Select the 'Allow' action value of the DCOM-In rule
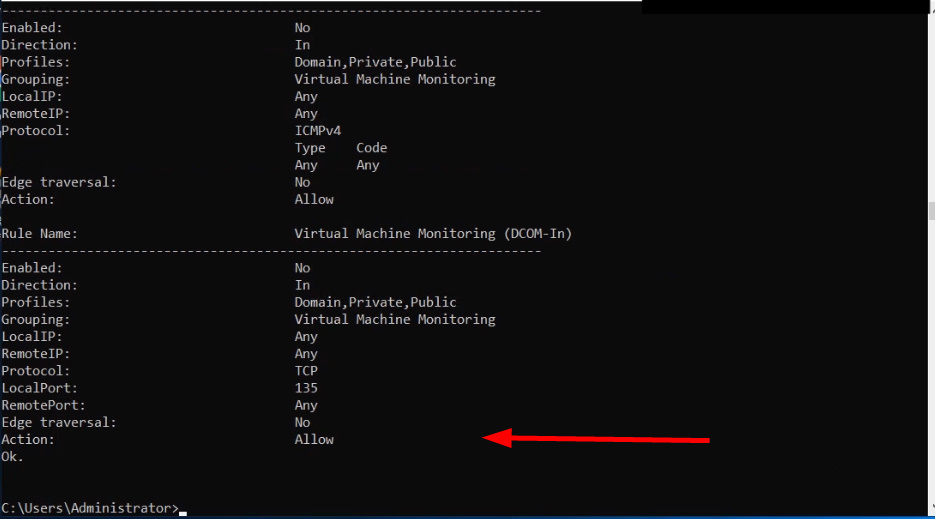Image resolution: width=935 pixels, height=519 pixels. (x=314, y=440)
